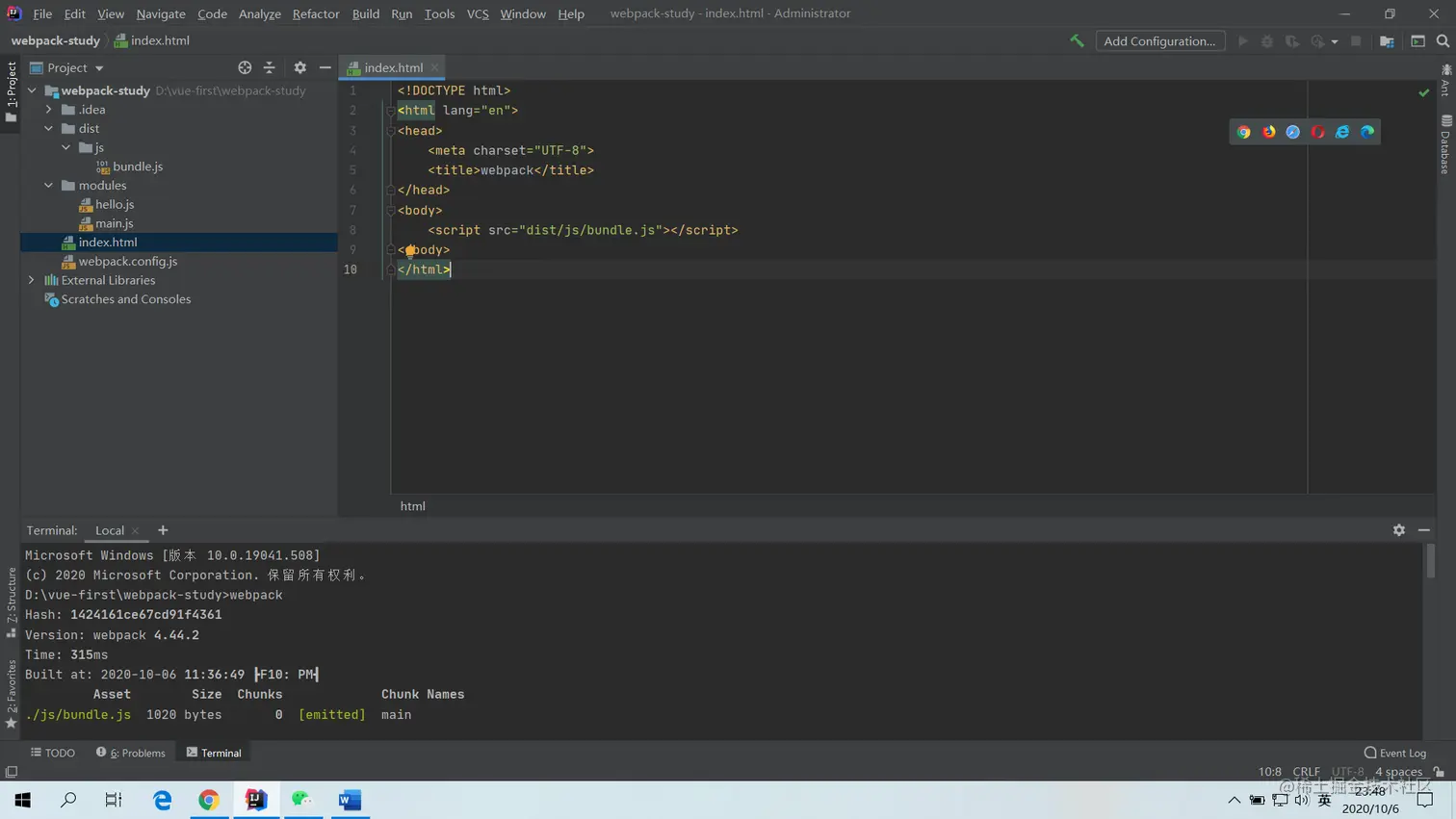This screenshot has width=1456, height=819.
Task: Click the Run with Coverage icon
Action: [1292, 41]
